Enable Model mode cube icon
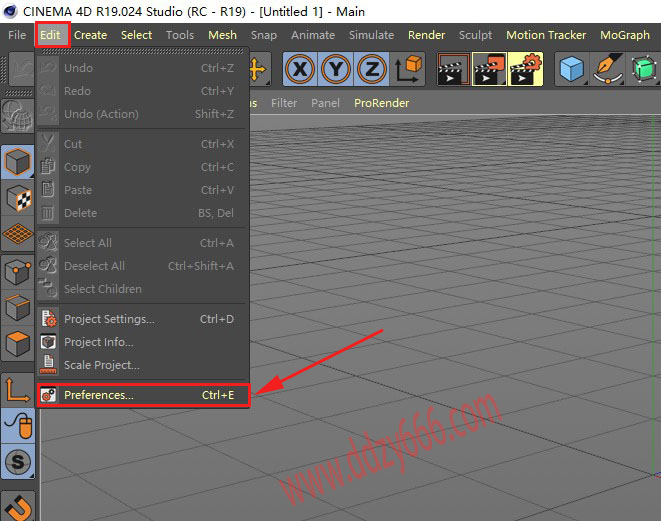The height and width of the screenshot is (521, 661). (x=17, y=161)
